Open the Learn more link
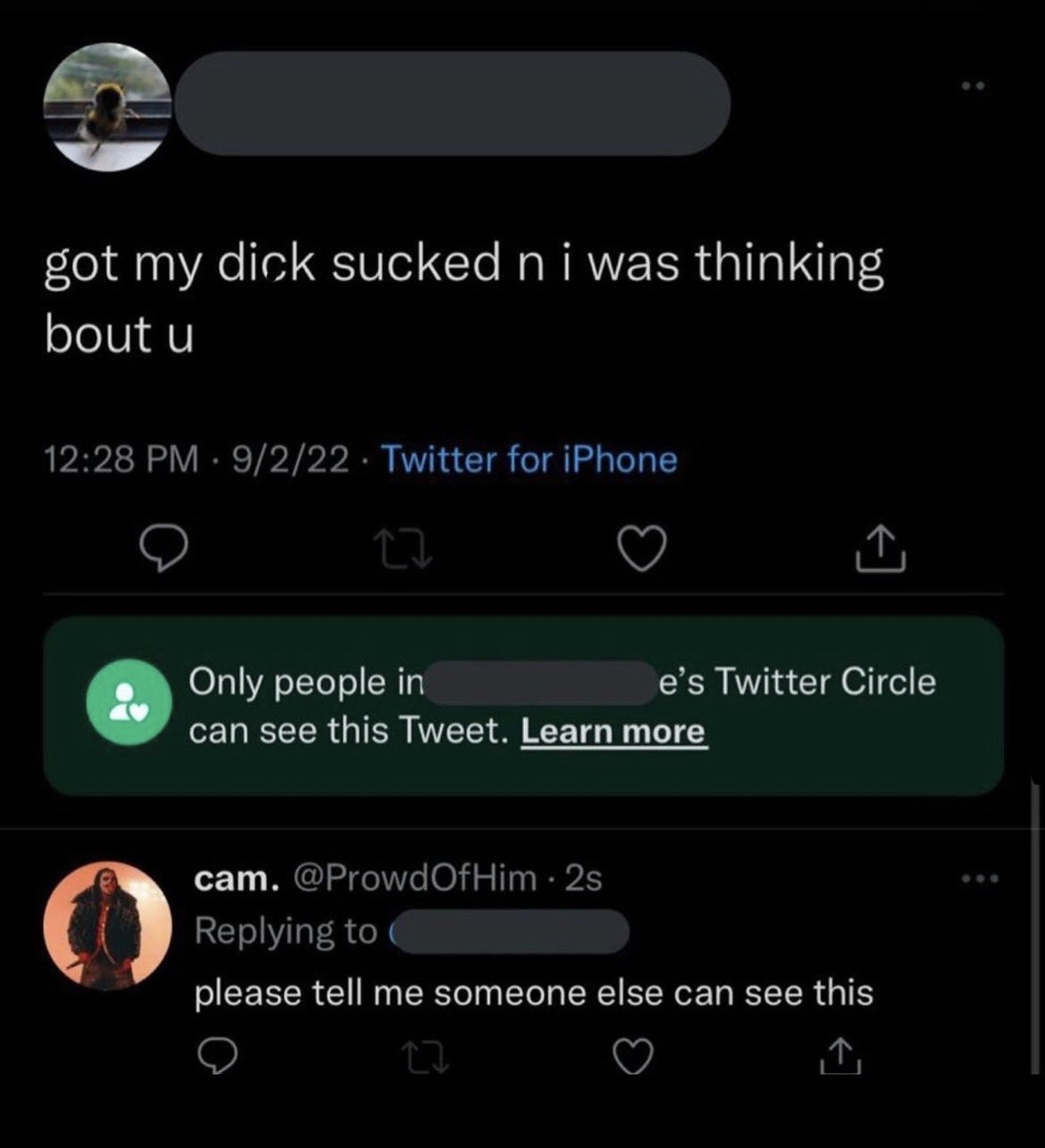This screenshot has width=1045, height=1148. pyautogui.click(x=614, y=732)
